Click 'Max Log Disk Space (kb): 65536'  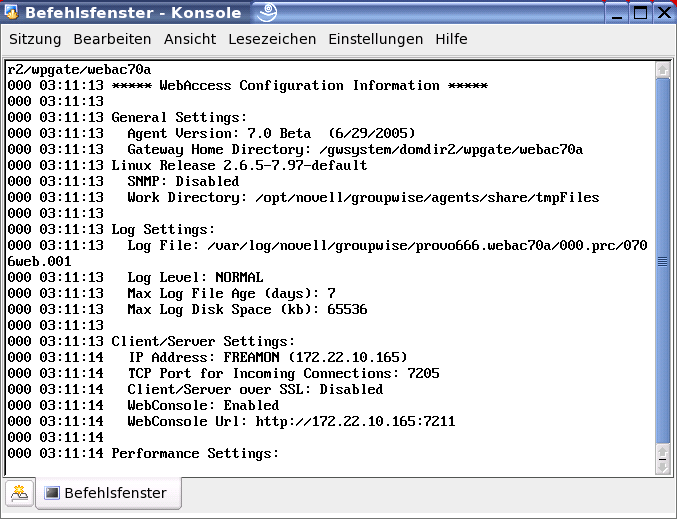tap(247, 309)
